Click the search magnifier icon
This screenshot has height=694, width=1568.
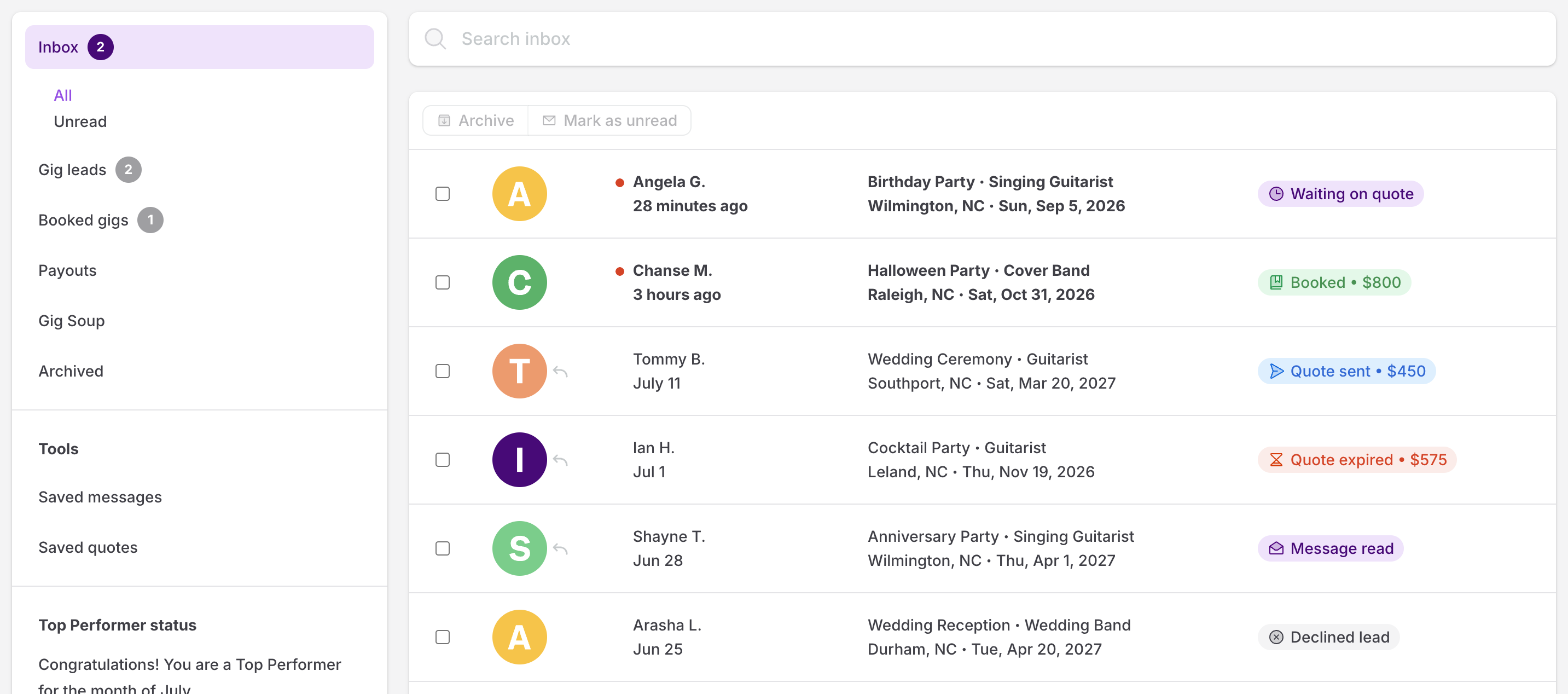pyautogui.click(x=435, y=39)
